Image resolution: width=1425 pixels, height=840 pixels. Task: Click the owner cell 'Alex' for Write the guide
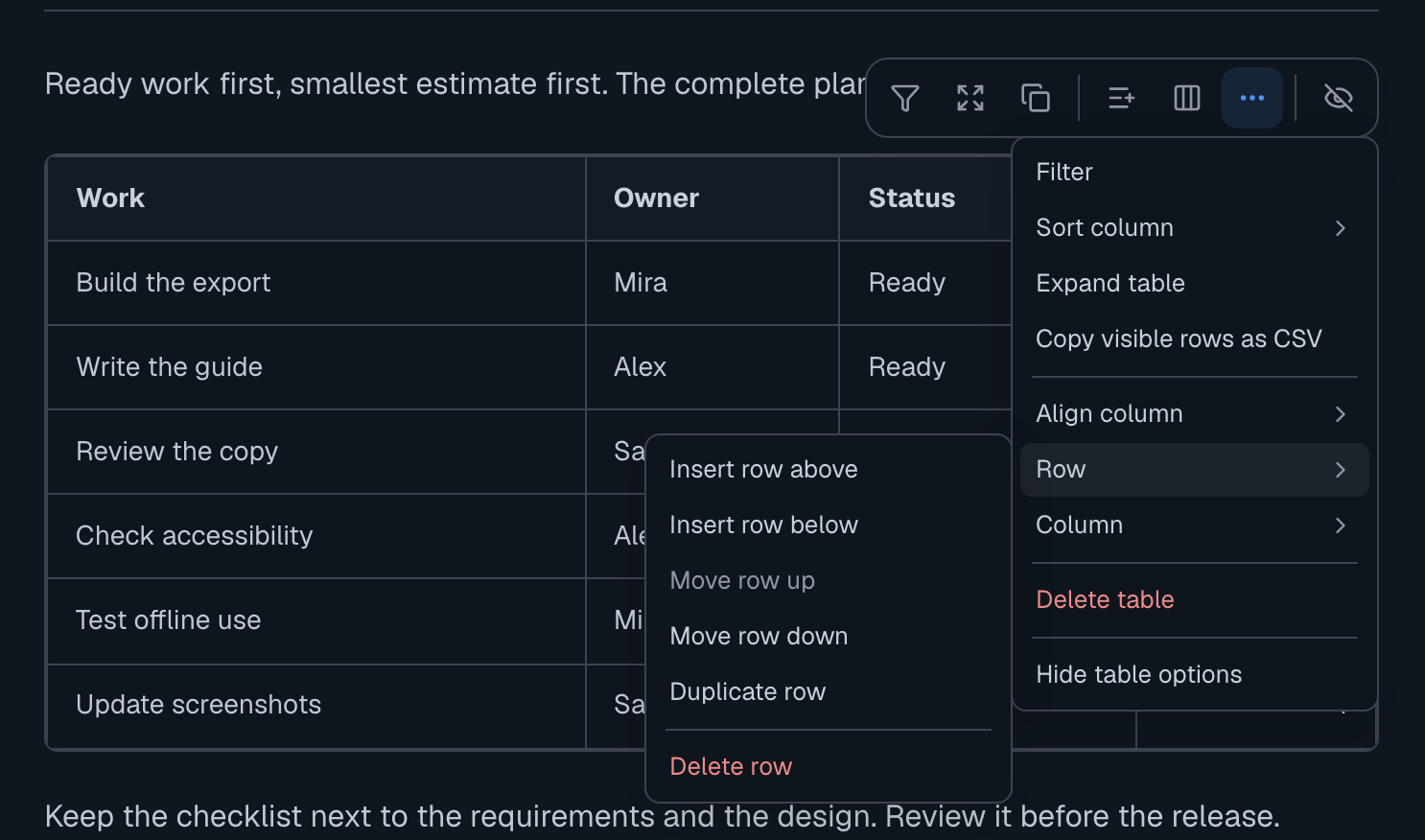pos(712,367)
